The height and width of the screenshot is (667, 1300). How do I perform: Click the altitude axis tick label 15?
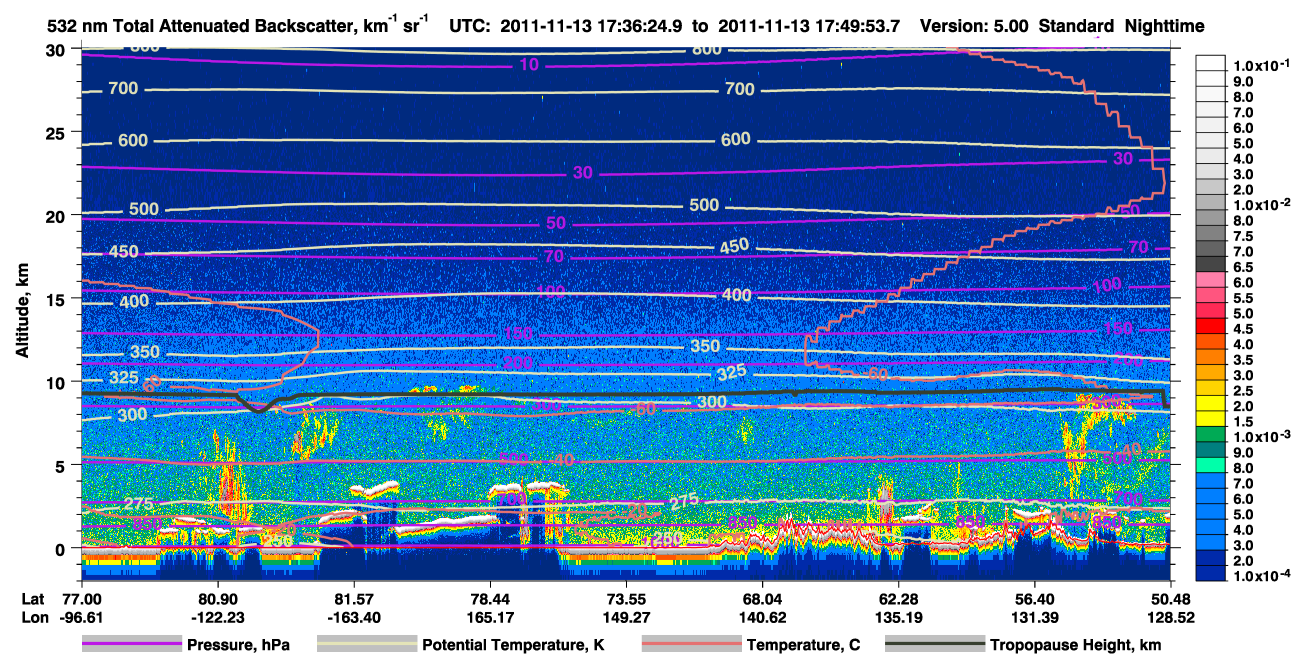click(x=57, y=299)
